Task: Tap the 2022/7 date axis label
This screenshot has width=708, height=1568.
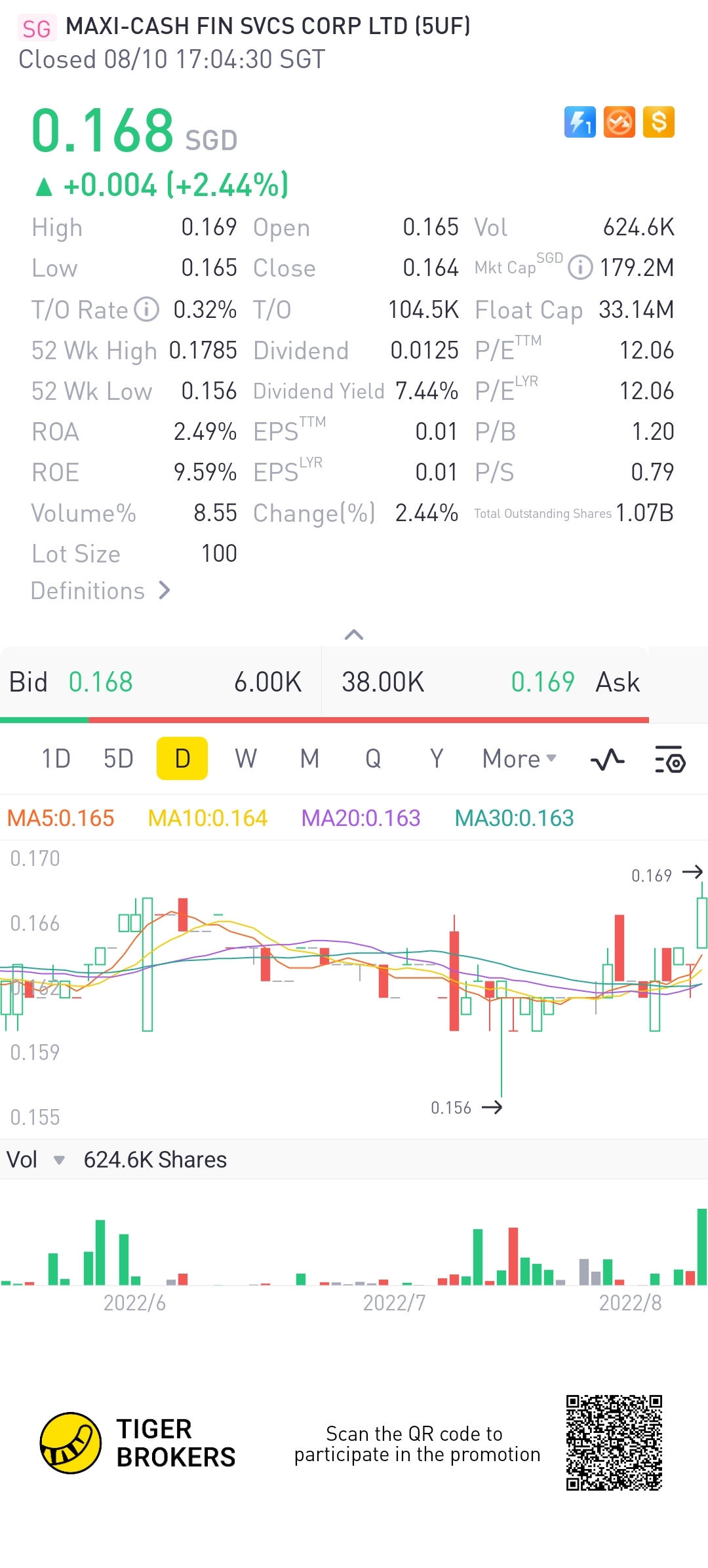Action: [x=395, y=1303]
